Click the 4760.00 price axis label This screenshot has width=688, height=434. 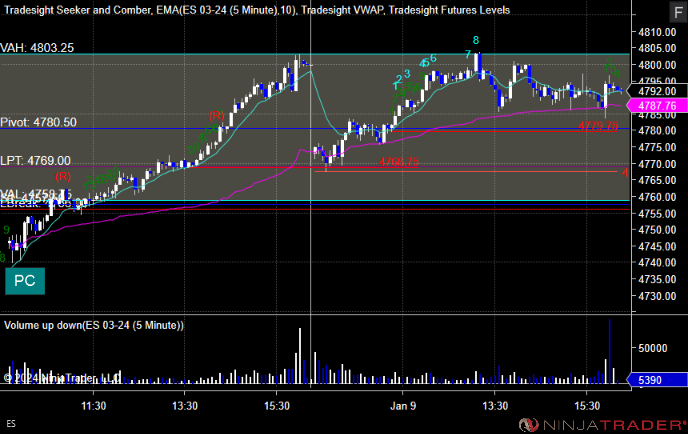657,197
